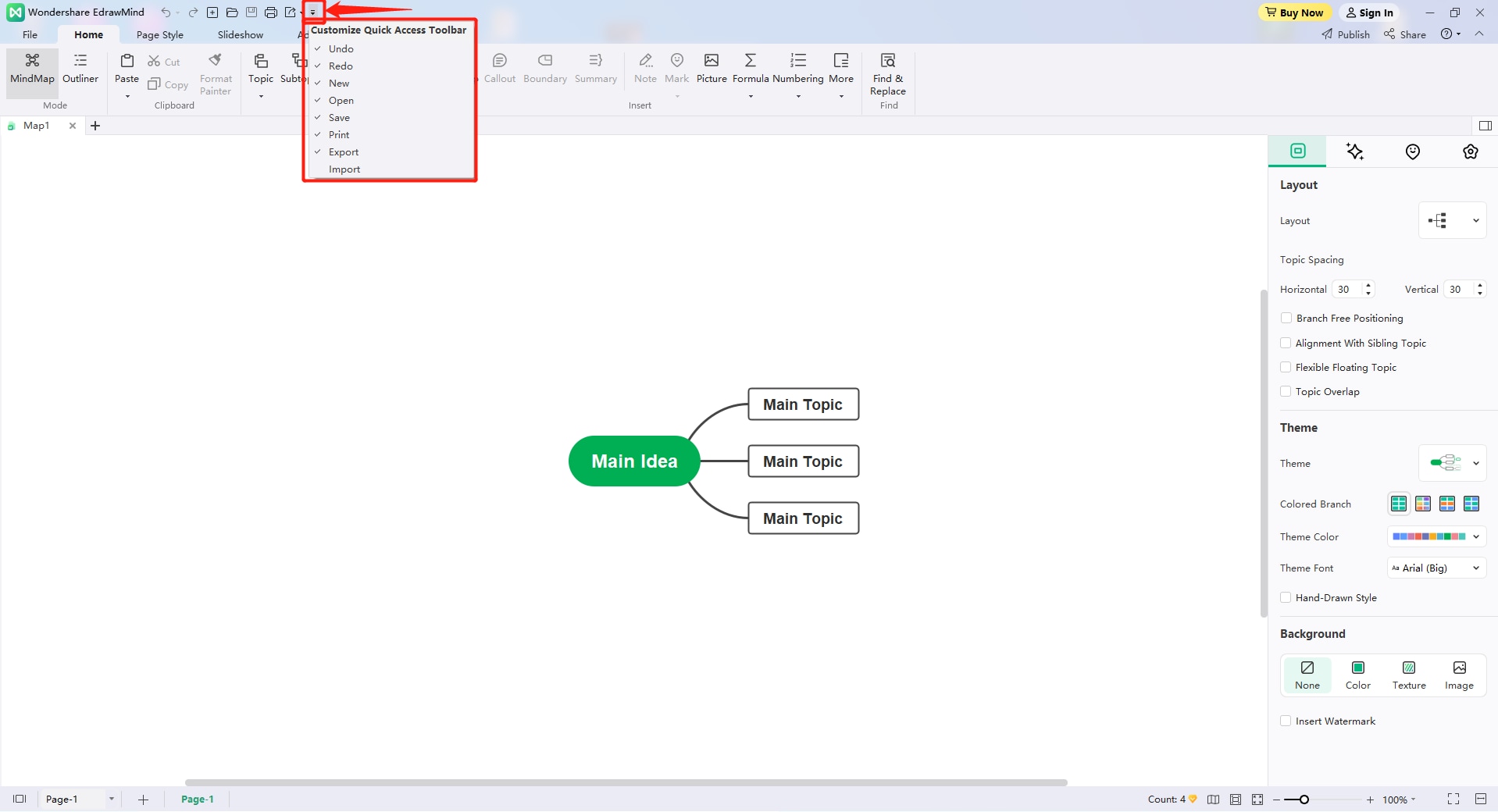Click the Redo icon in title bar
Screen dimensions: 1498x812
pos(193,12)
